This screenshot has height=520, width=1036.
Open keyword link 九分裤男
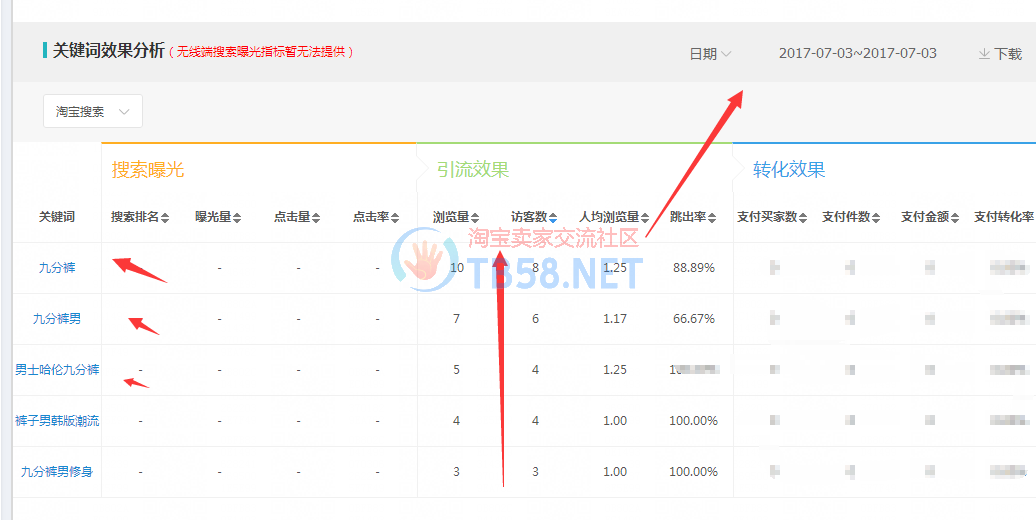click(57, 319)
